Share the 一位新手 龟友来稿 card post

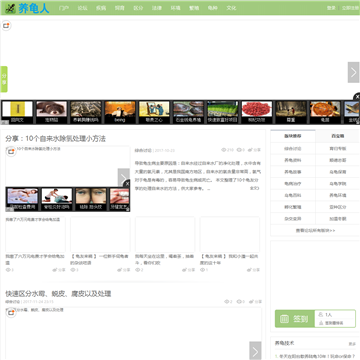pos(123,270)
